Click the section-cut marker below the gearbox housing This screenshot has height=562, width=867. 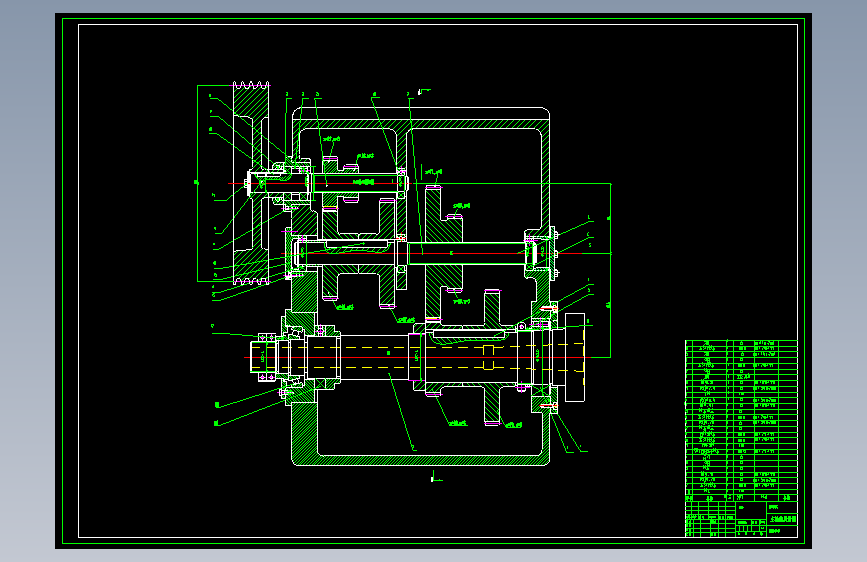point(436,476)
